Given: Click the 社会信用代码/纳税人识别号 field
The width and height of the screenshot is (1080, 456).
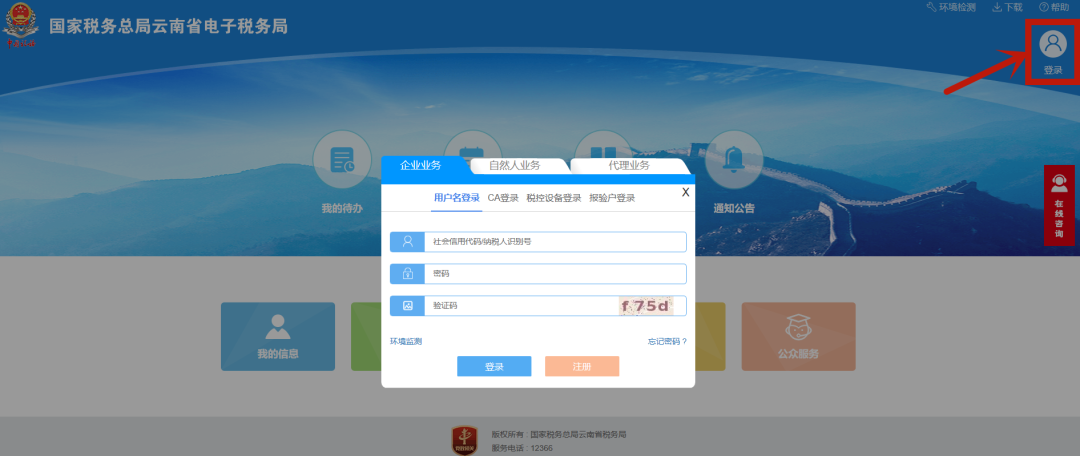Looking at the screenshot, I should [555, 242].
